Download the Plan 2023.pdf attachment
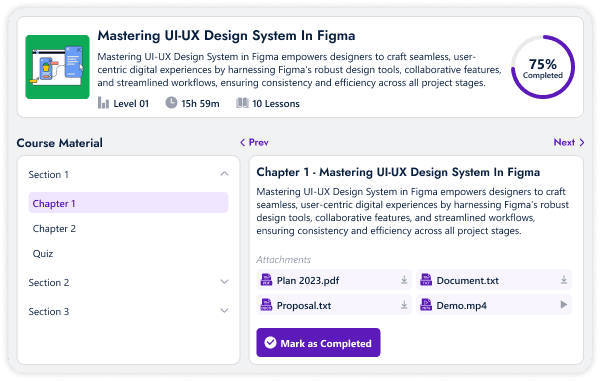The image size is (600, 381). click(x=404, y=280)
